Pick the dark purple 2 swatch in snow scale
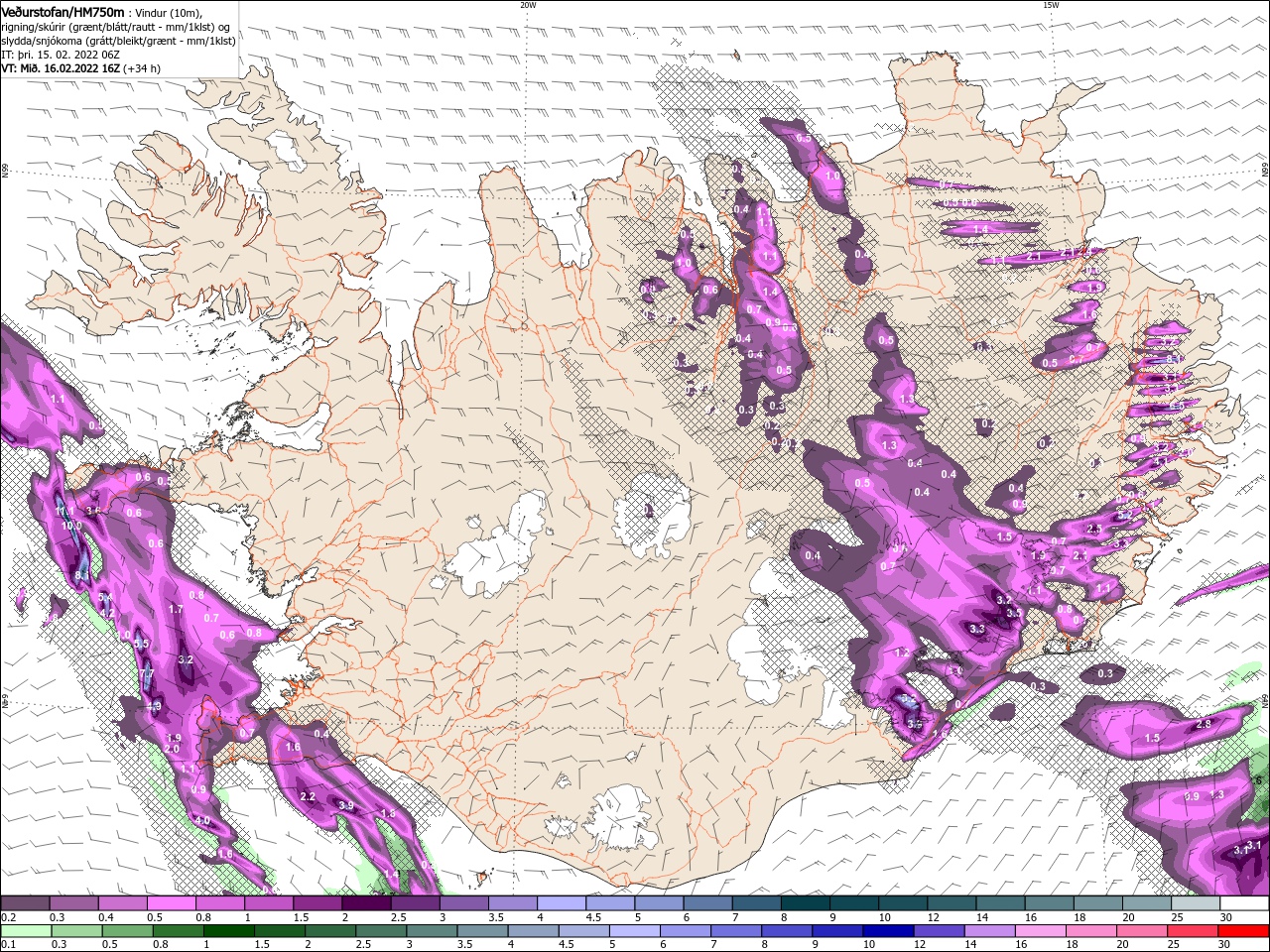This screenshot has width=1270, height=952. pyautogui.click(x=366, y=903)
